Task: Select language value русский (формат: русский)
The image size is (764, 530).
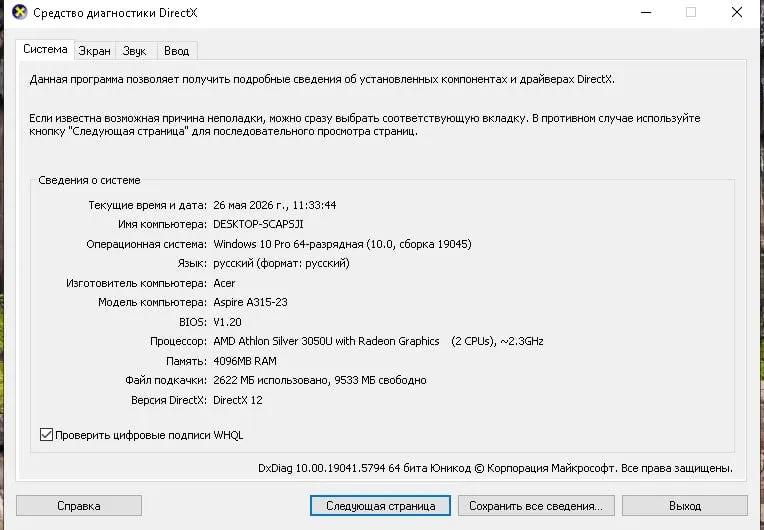Action: [x=281, y=264]
